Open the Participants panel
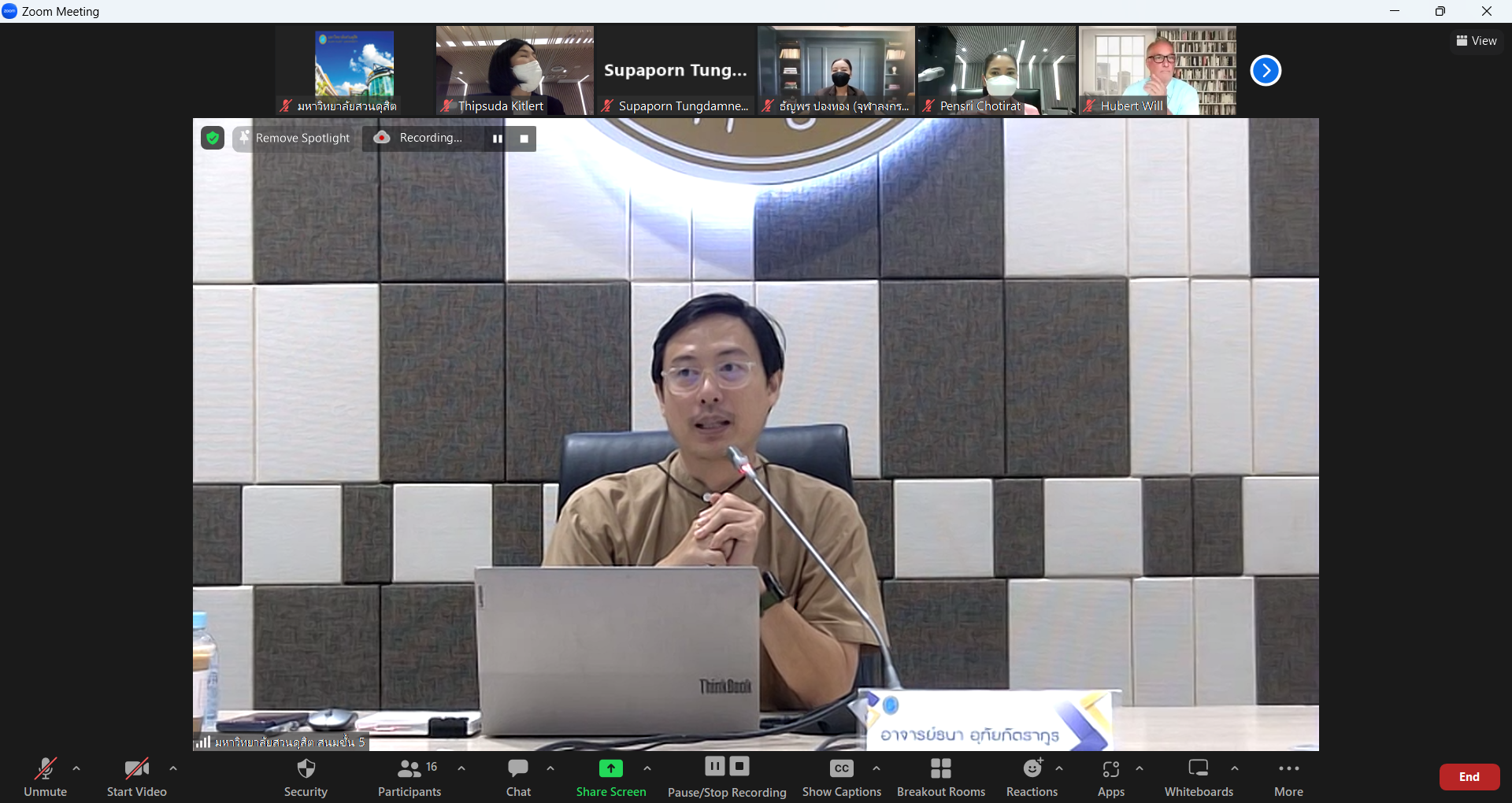Image resolution: width=1512 pixels, height=803 pixels. (409, 777)
